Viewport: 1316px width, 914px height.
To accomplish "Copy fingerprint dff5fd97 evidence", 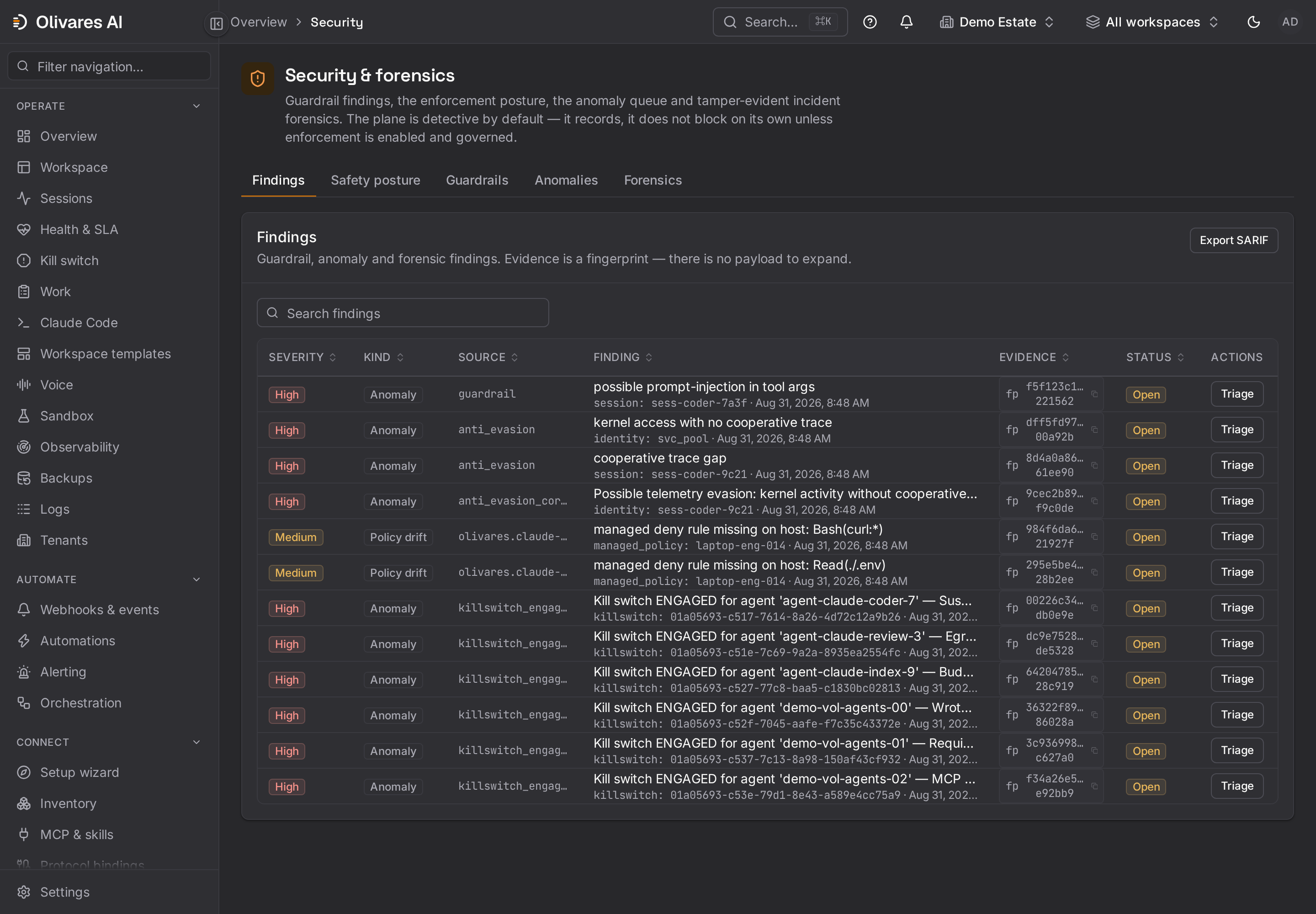I will [1094, 430].
